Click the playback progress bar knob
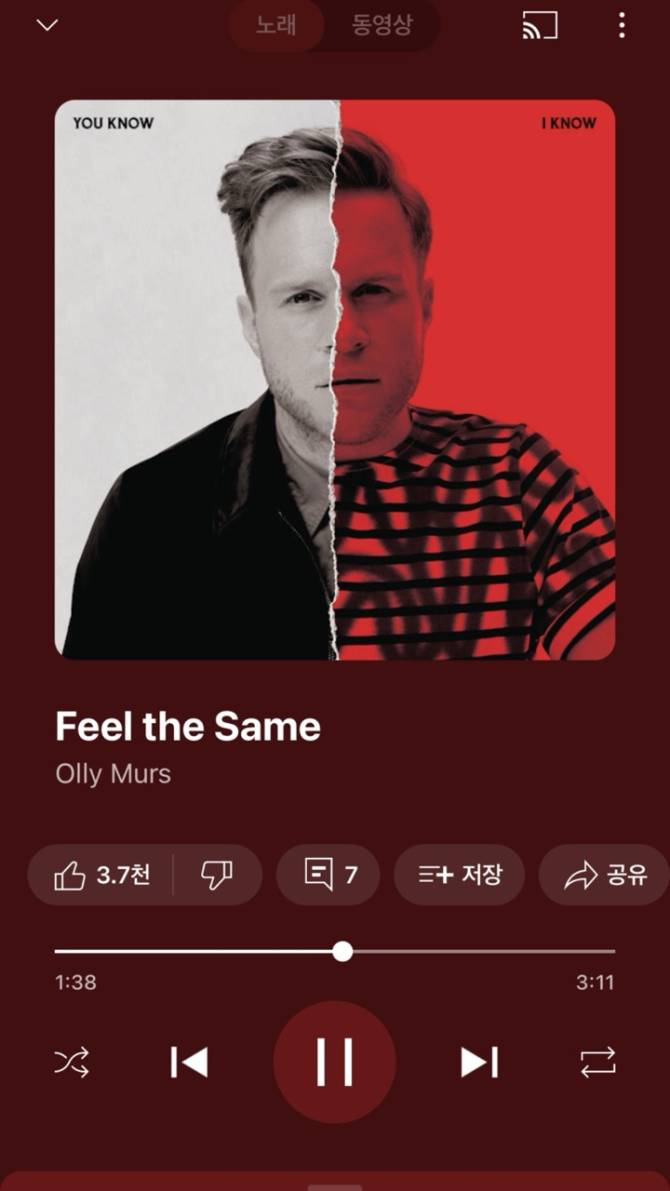This screenshot has width=670, height=1191. pyautogui.click(x=343, y=951)
